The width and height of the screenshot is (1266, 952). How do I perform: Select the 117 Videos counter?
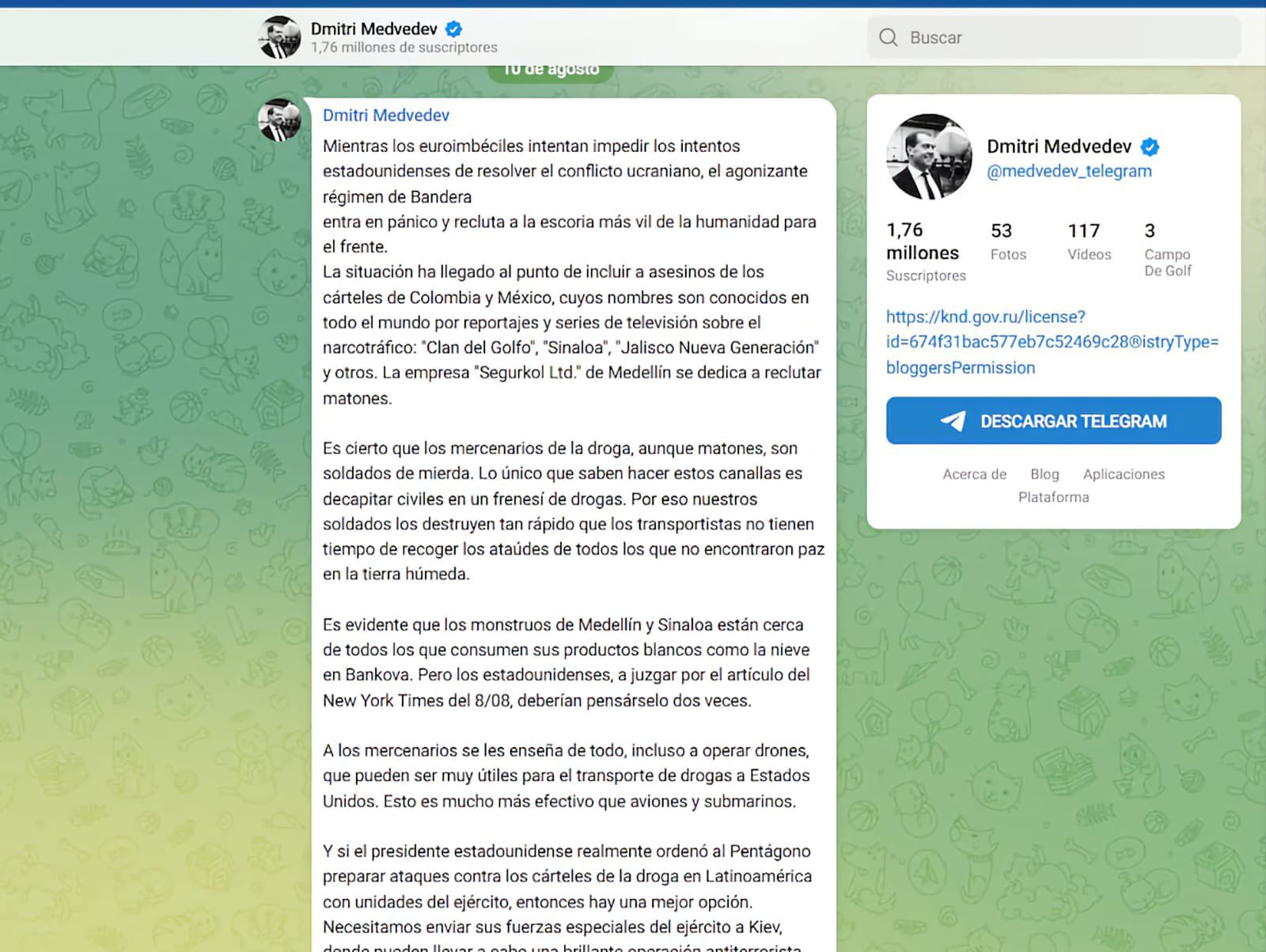click(1089, 241)
